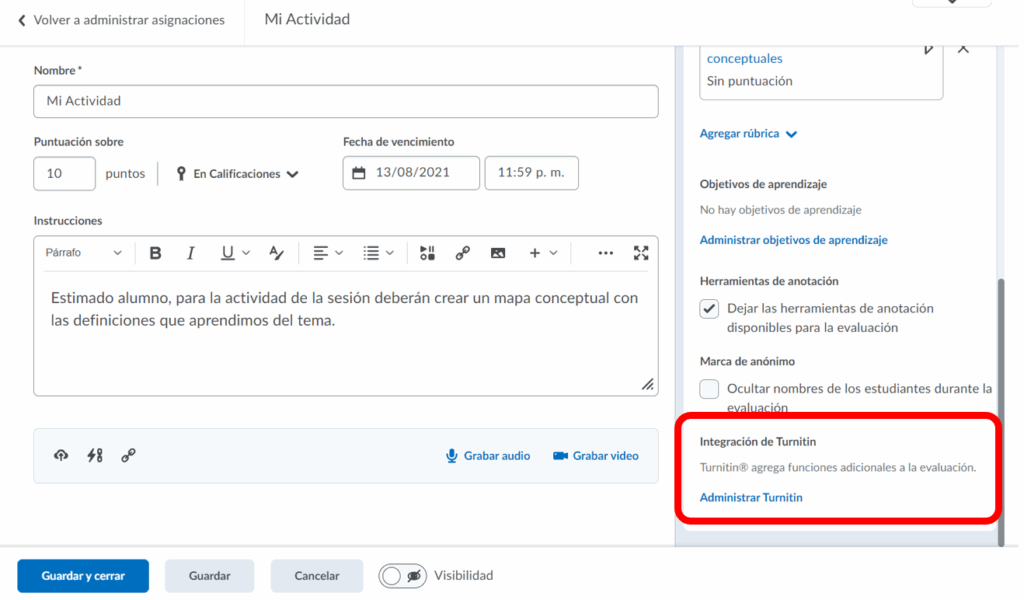Viewport: 1024px width, 600px height.
Task: Click the right panel vertical scrollbar
Action: (x=1001, y=410)
